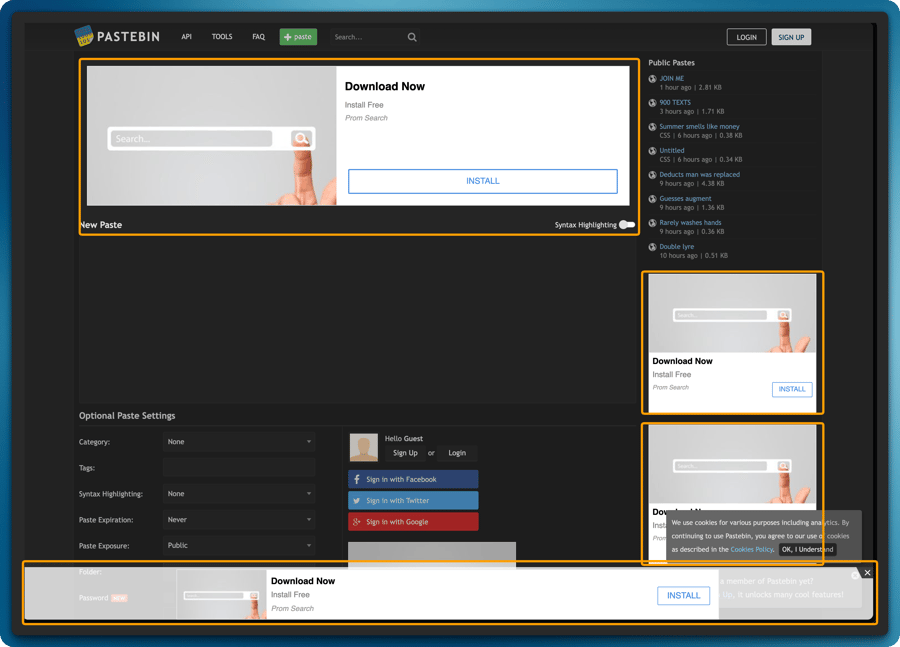
Task: Click the Facebook icon on sign-in button
Action: pos(357,479)
